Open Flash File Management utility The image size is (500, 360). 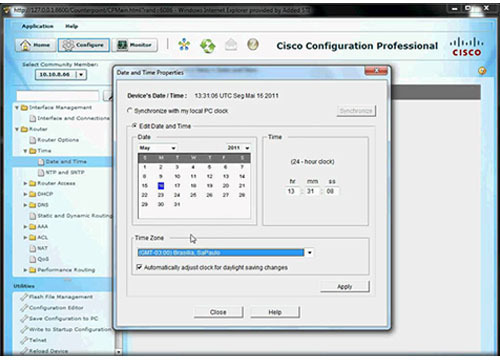[61, 297]
